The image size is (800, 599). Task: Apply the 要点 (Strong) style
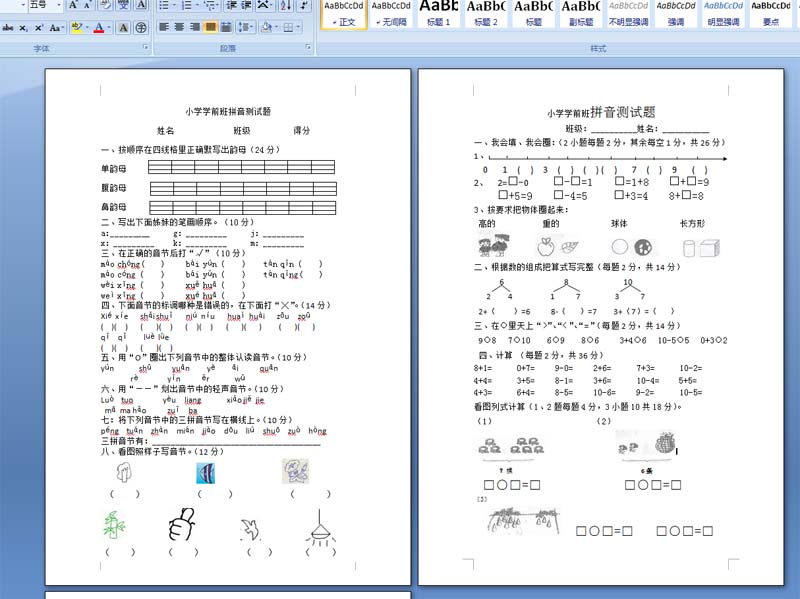[x=771, y=14]
